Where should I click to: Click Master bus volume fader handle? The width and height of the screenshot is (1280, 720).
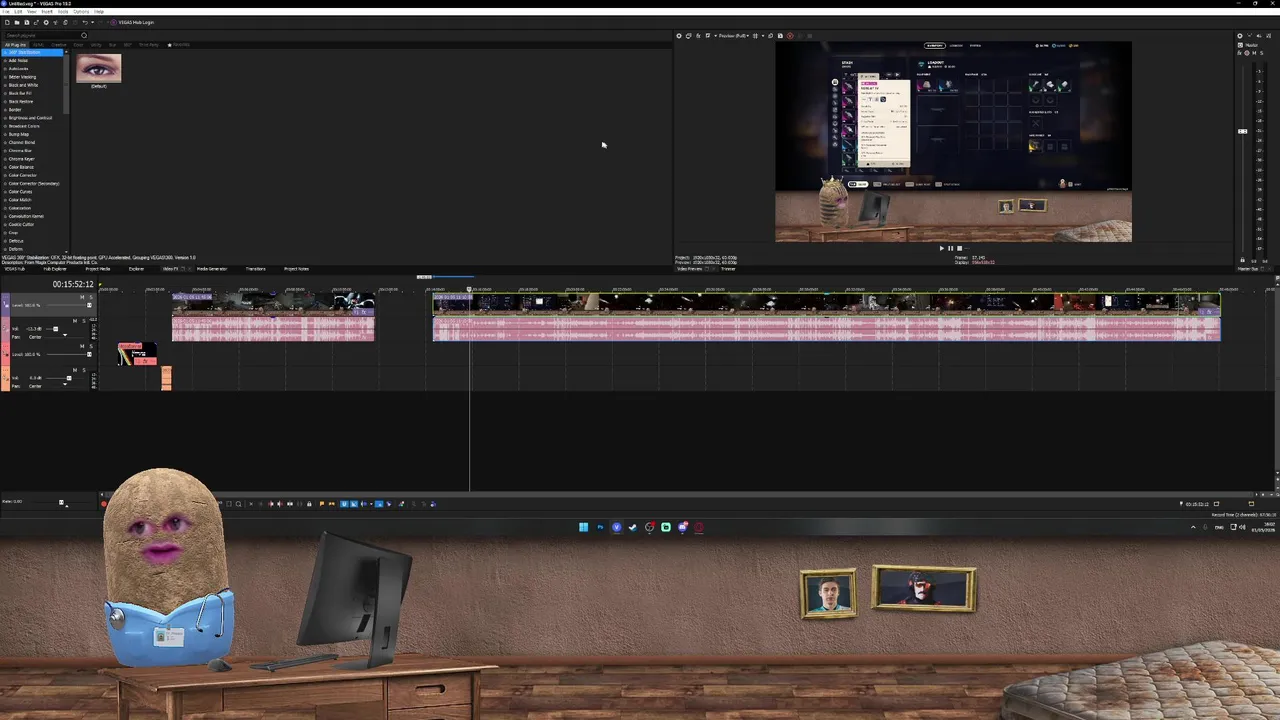coord(1242,131)
